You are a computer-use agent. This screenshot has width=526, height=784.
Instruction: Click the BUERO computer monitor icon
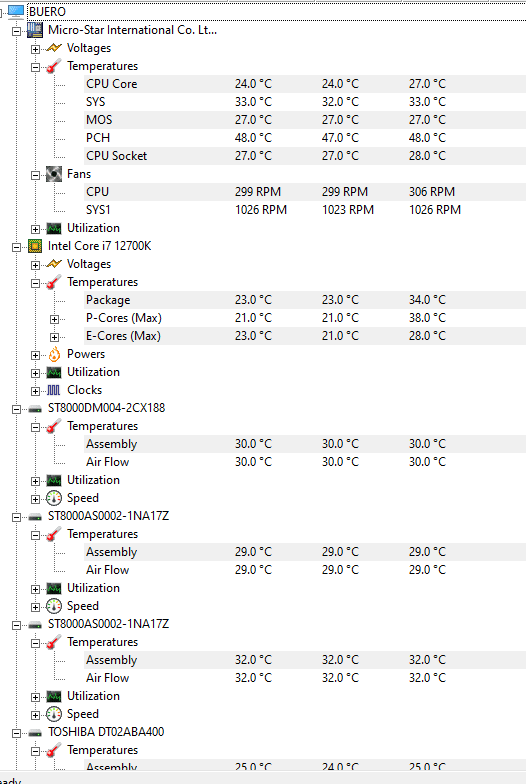(16, 11)
